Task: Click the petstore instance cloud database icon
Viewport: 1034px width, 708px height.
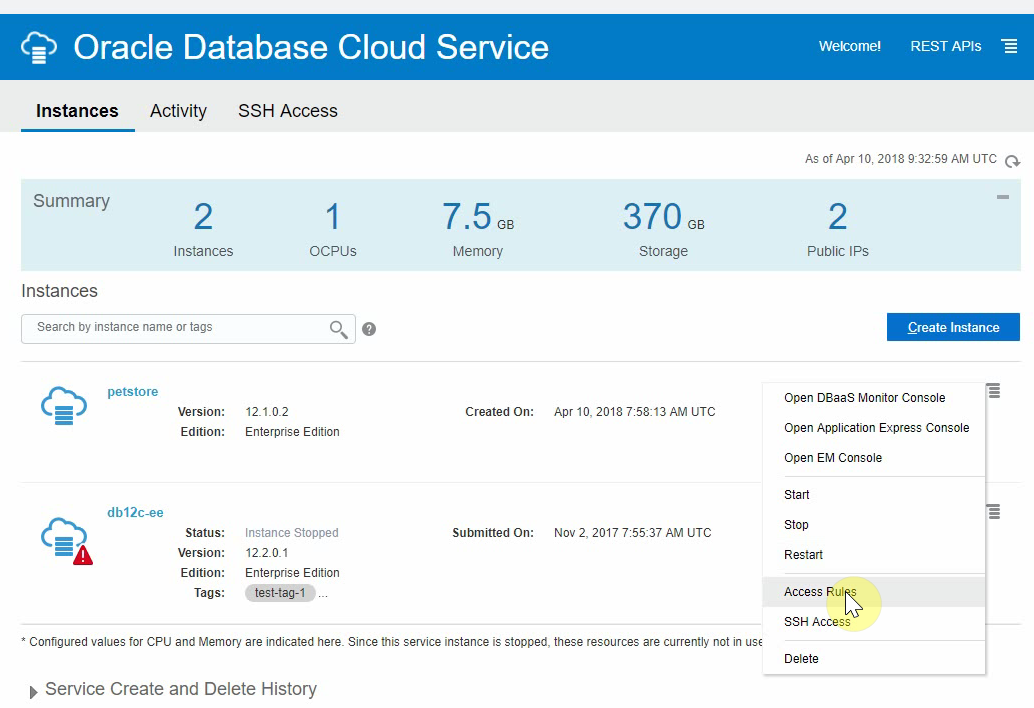Action: 64,405
